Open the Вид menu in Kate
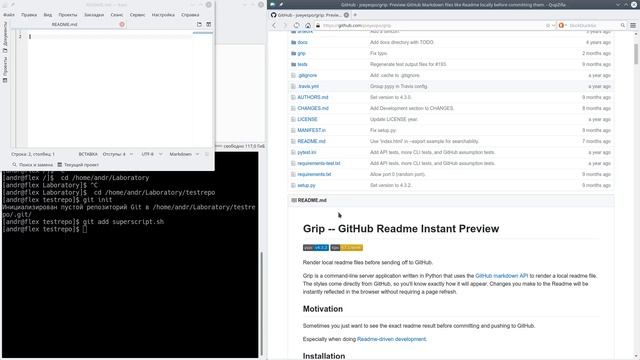 [48, 15]
